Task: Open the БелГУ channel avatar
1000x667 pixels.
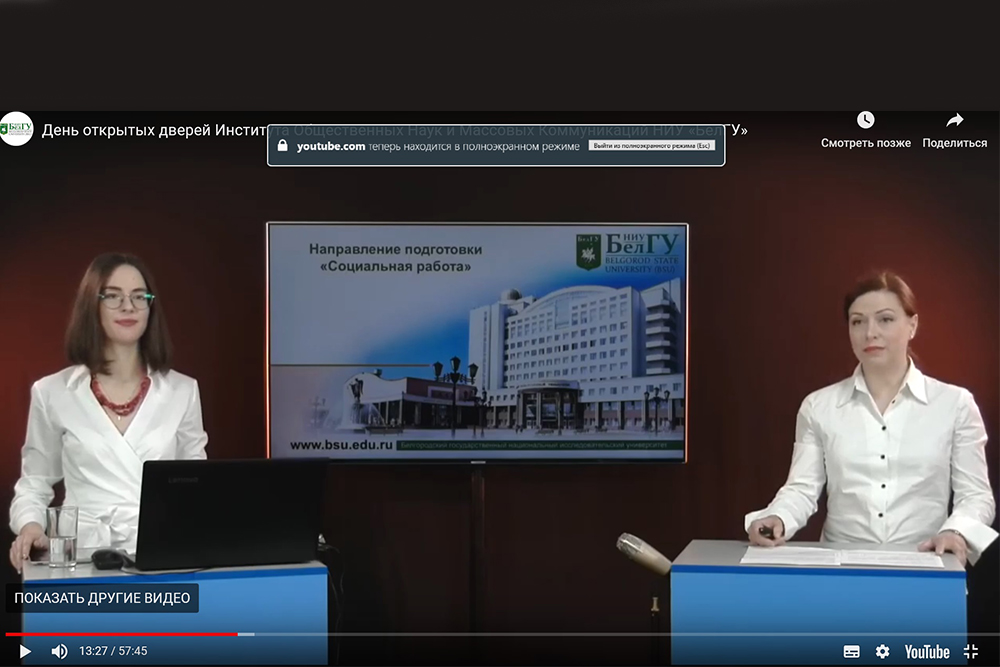Action: [17, 129]
